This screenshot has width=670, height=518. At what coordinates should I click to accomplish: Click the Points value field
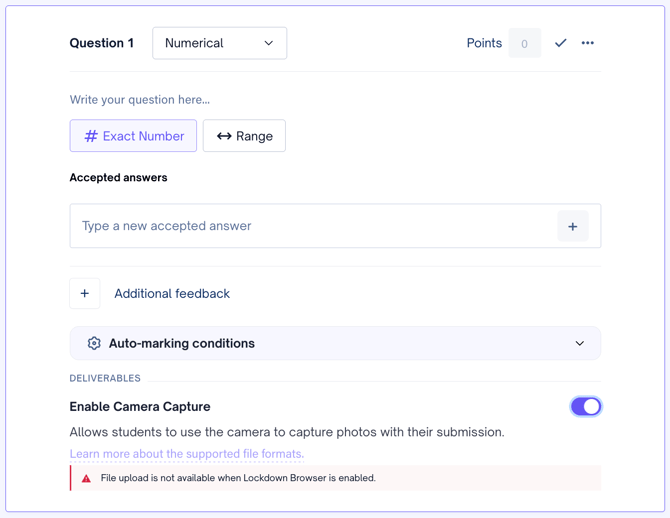[524, 44]
